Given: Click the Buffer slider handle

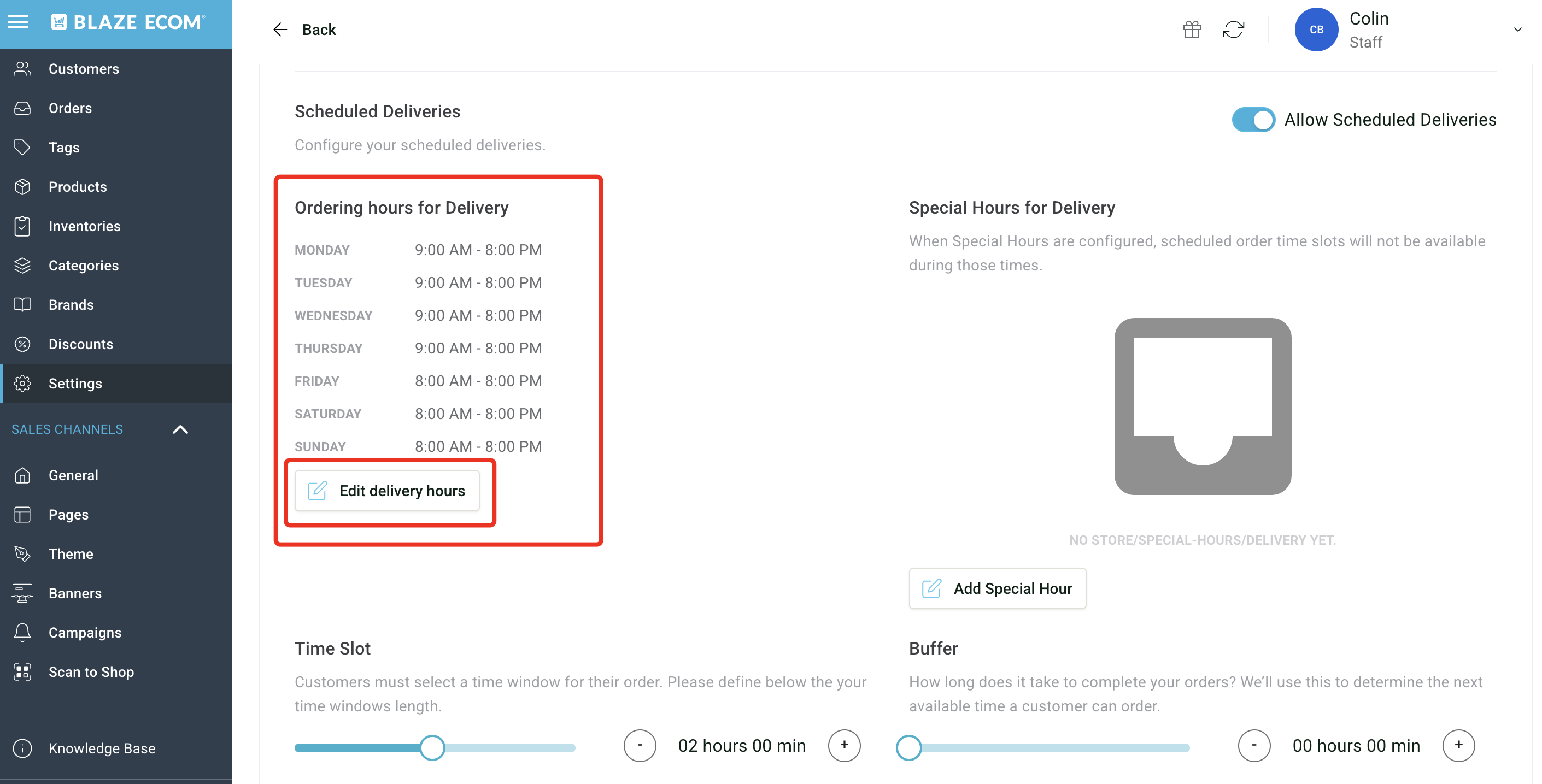Looking at the screenshot, I should (x=908, y=747).
